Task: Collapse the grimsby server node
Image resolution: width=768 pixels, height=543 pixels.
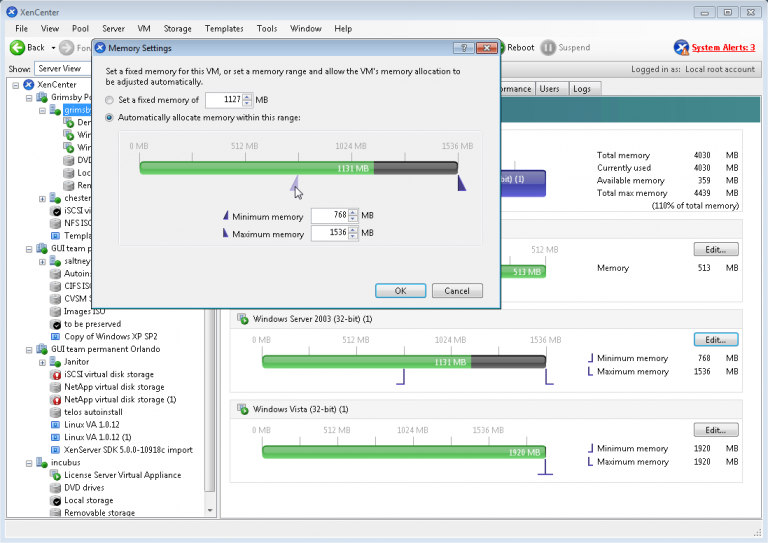Action: (x=42, y=110)
